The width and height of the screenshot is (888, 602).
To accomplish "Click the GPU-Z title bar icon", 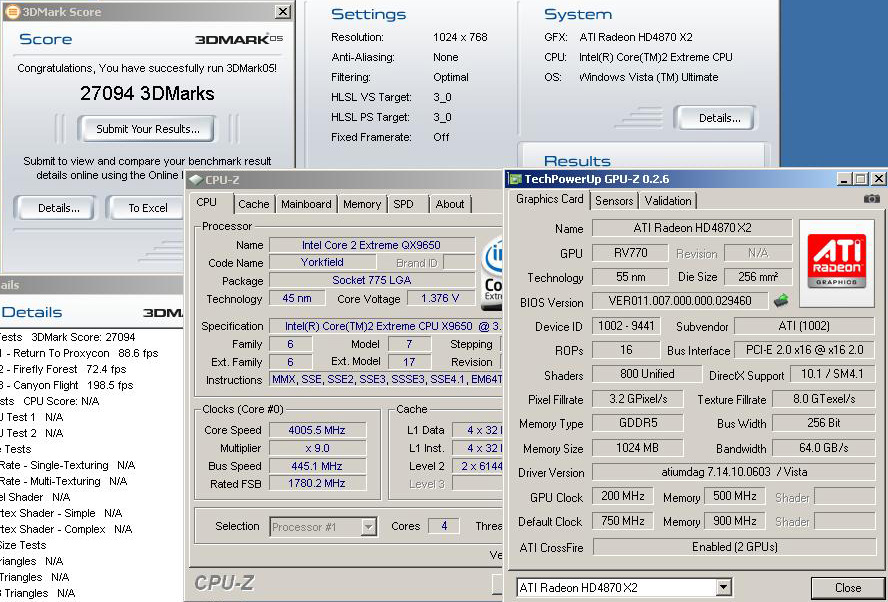I will tap(516, 179).
